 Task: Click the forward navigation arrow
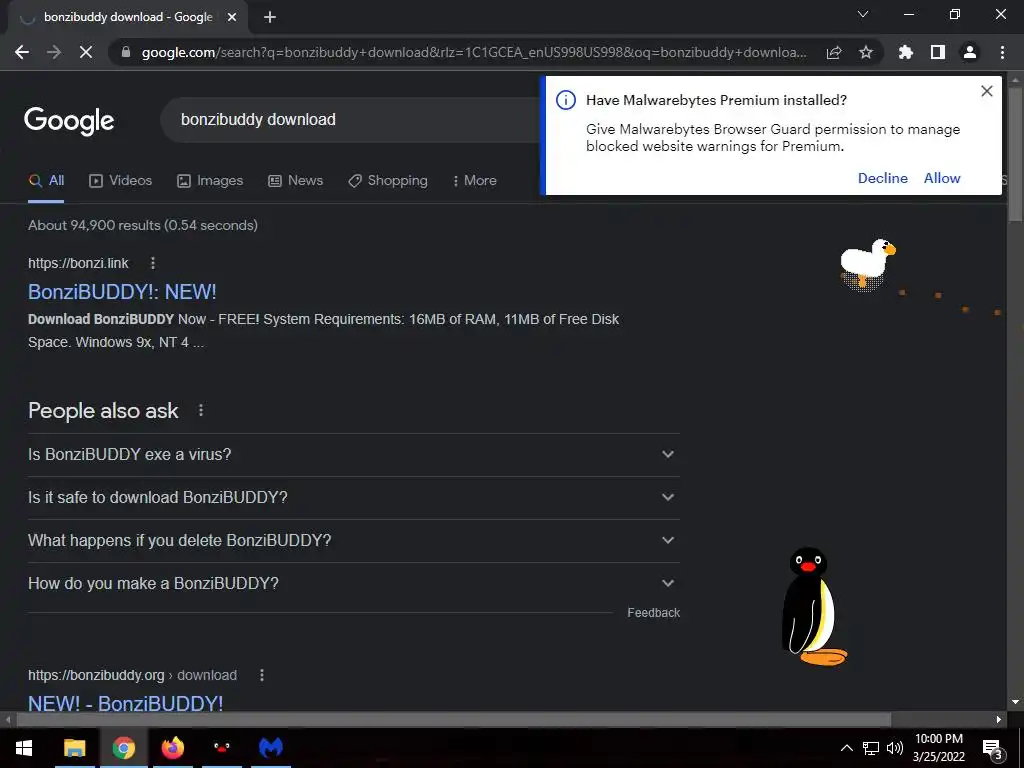point(54,52)
